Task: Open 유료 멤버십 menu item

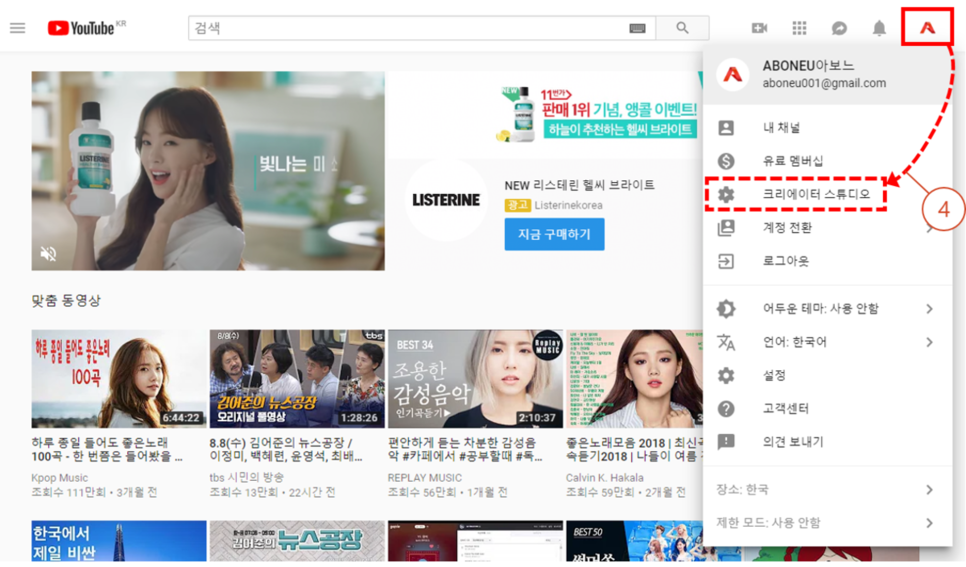Action: pos(827,161)
